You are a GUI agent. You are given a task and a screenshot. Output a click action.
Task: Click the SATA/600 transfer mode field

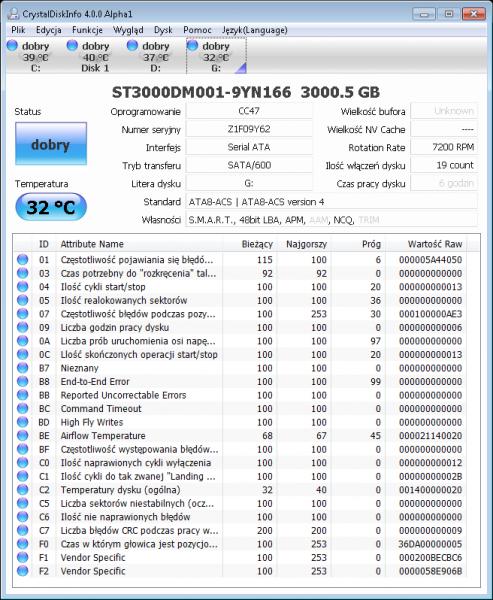[x=249, y=165]
